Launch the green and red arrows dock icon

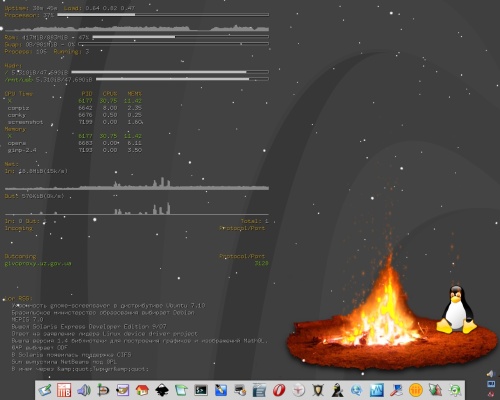(435, 390)
